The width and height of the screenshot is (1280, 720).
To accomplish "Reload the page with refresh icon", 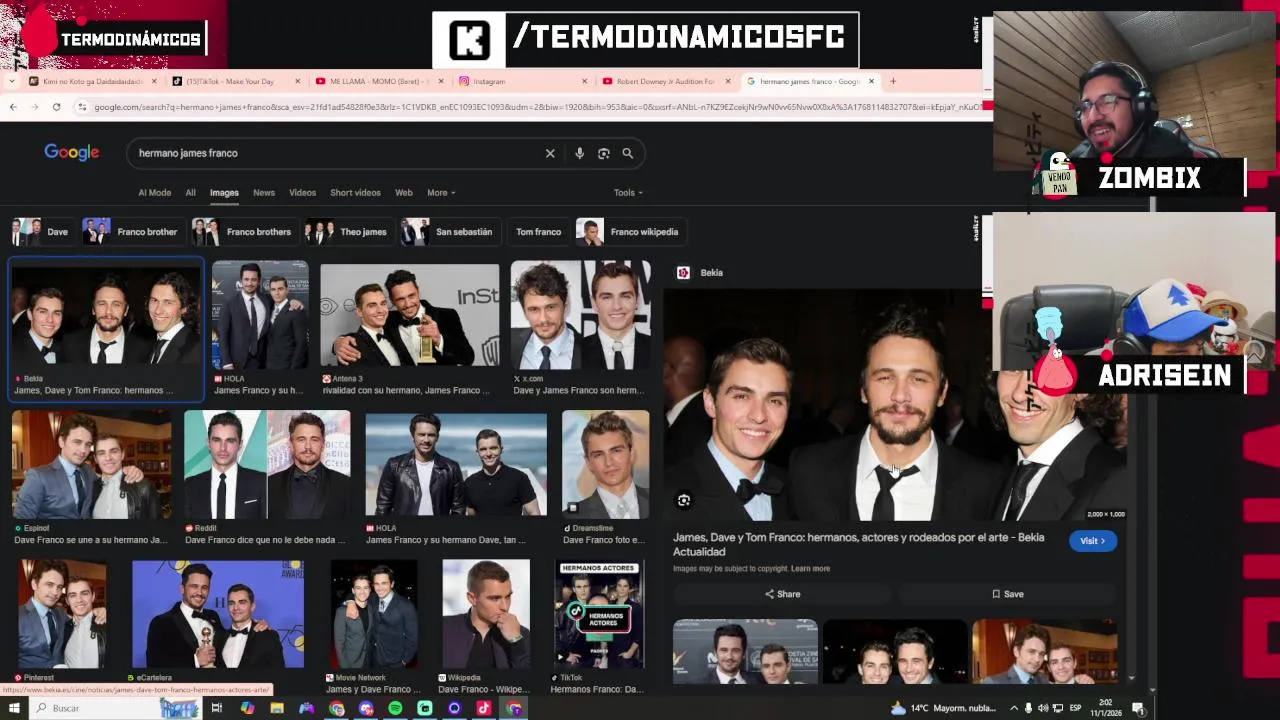I will pyautogui.click(x=56, y=107).
